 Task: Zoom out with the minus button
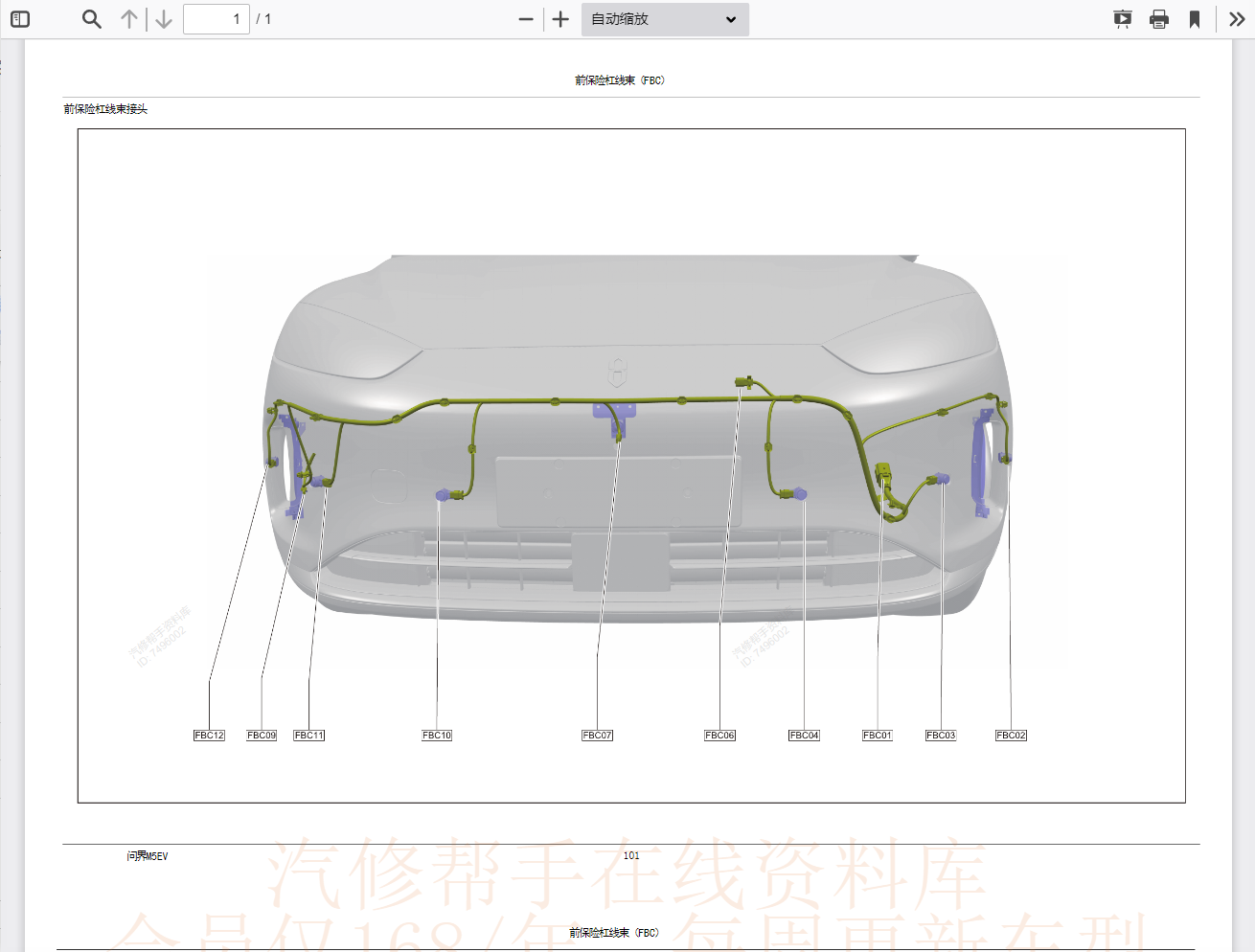coord(525,19)
